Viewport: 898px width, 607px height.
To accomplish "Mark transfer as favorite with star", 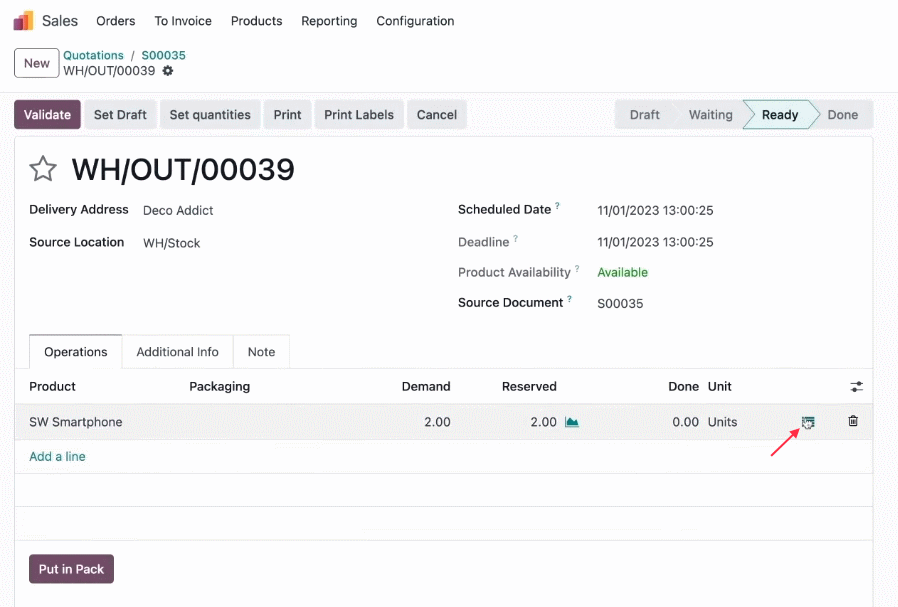I will (x=43, y=169).
